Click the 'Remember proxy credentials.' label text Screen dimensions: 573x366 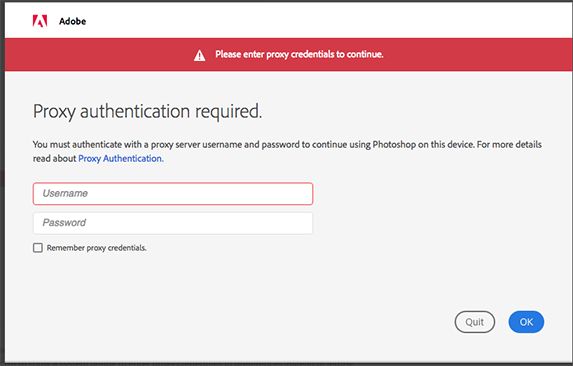tap(96, 248)
